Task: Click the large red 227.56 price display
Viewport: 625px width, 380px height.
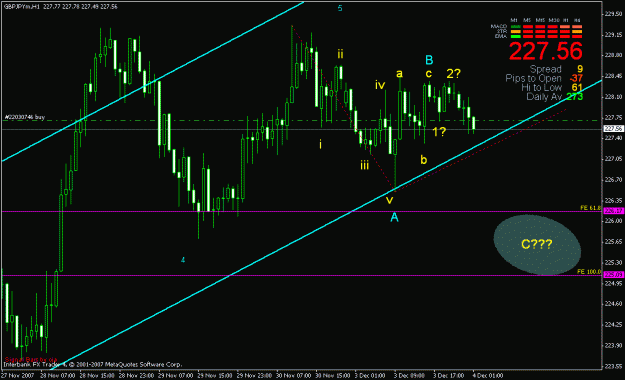Action: point(546,51)
